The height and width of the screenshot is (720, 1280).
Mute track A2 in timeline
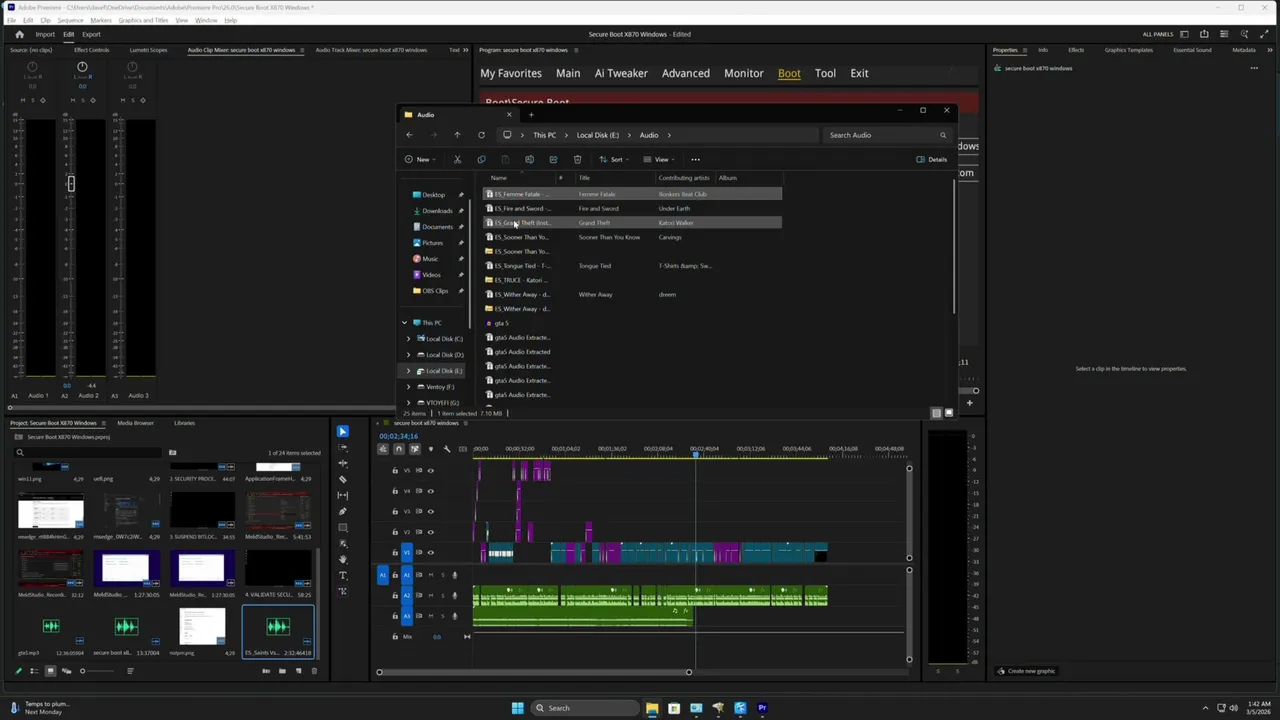point(431,595)
